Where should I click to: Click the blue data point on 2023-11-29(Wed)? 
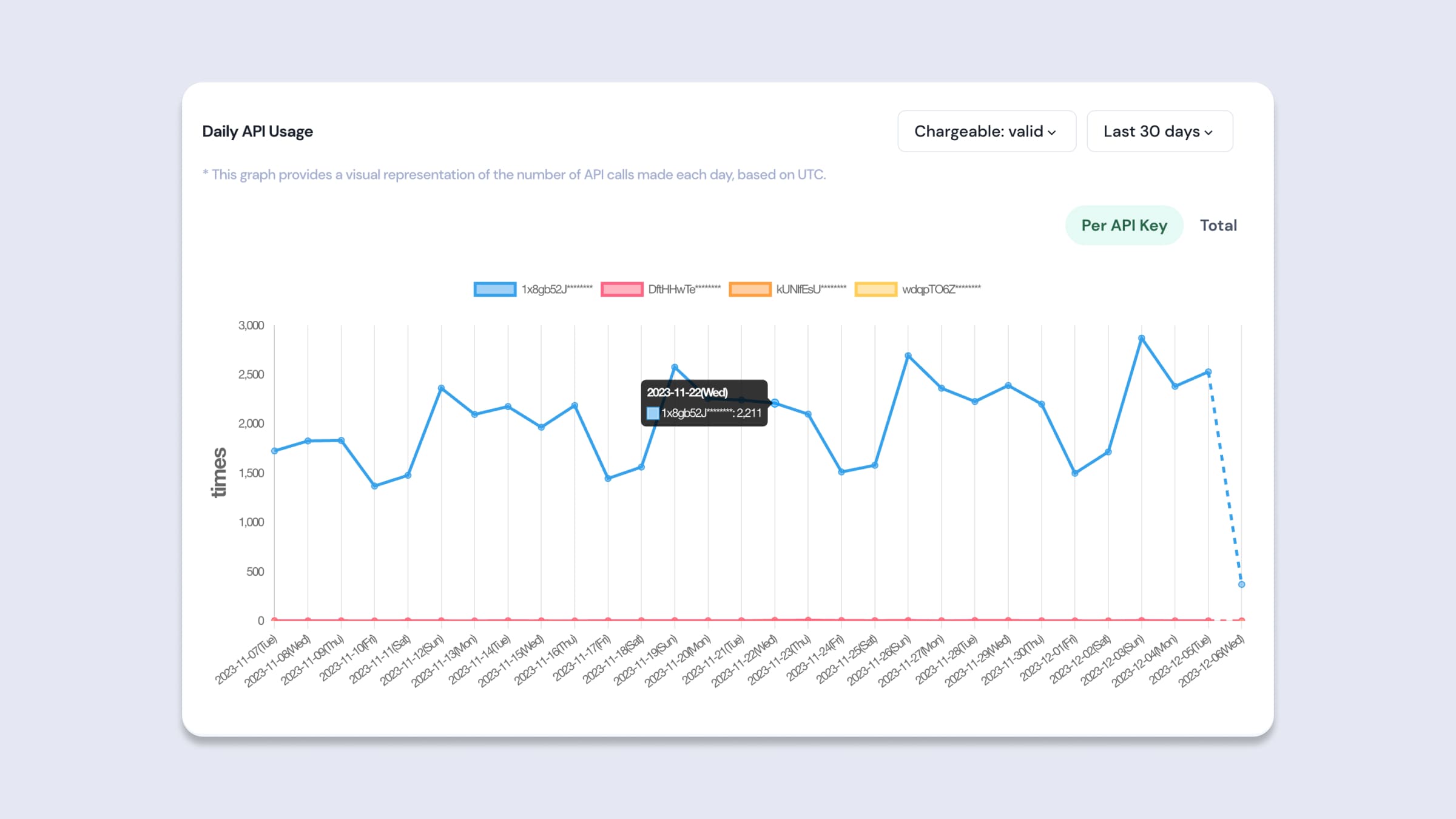click(x=1008, y=385)
